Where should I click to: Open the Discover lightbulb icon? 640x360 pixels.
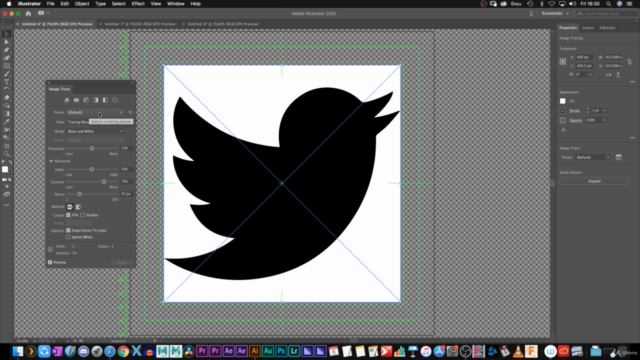531,13
